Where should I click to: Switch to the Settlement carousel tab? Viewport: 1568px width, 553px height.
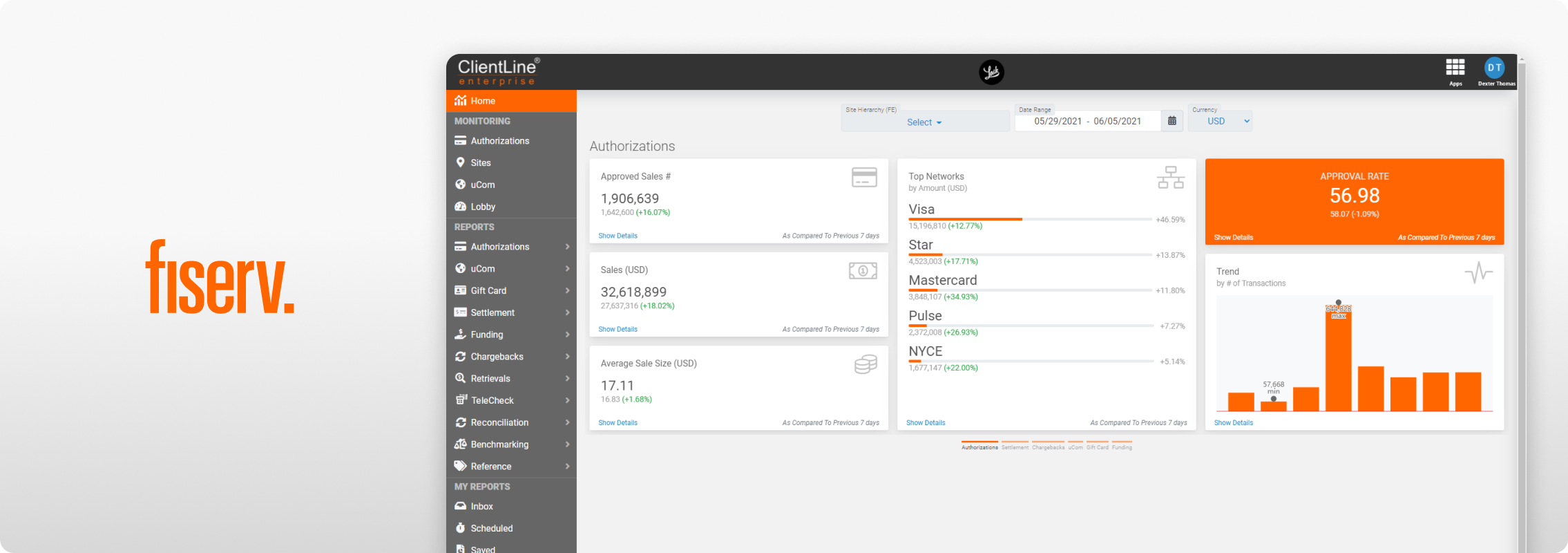1015,446
